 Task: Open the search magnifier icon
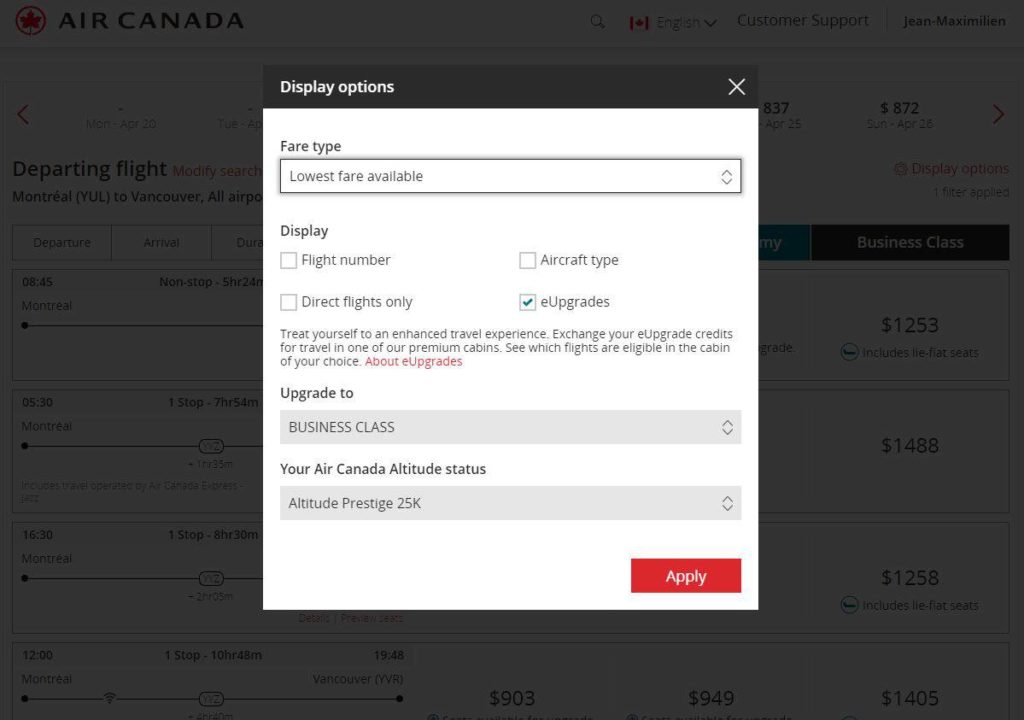pyautogui.click(x=597, y=20)
